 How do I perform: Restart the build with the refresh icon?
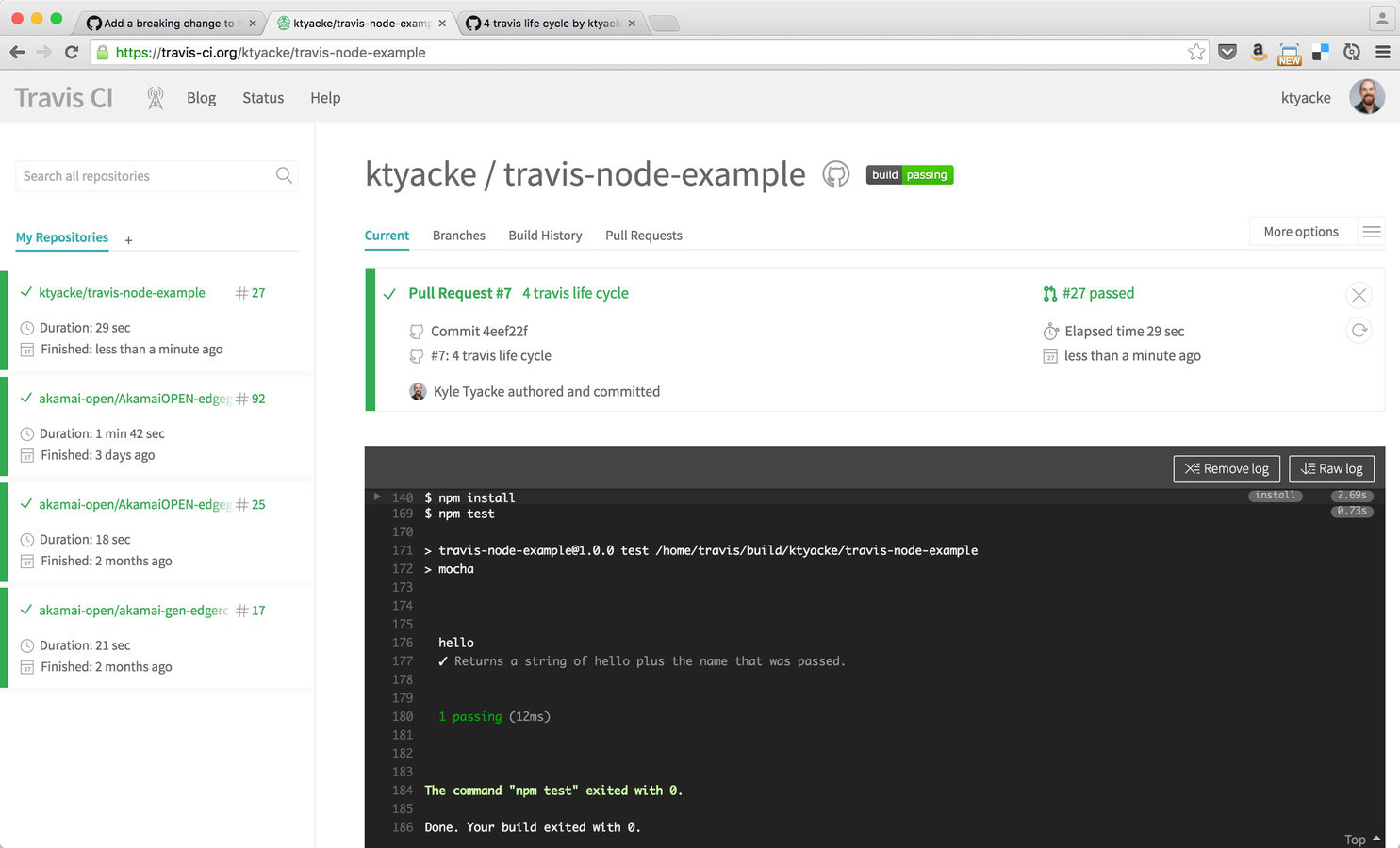[1359, 330]
